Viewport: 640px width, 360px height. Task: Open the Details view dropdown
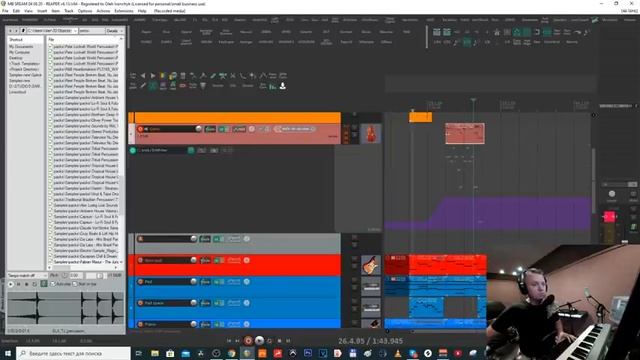pos(114,31)
